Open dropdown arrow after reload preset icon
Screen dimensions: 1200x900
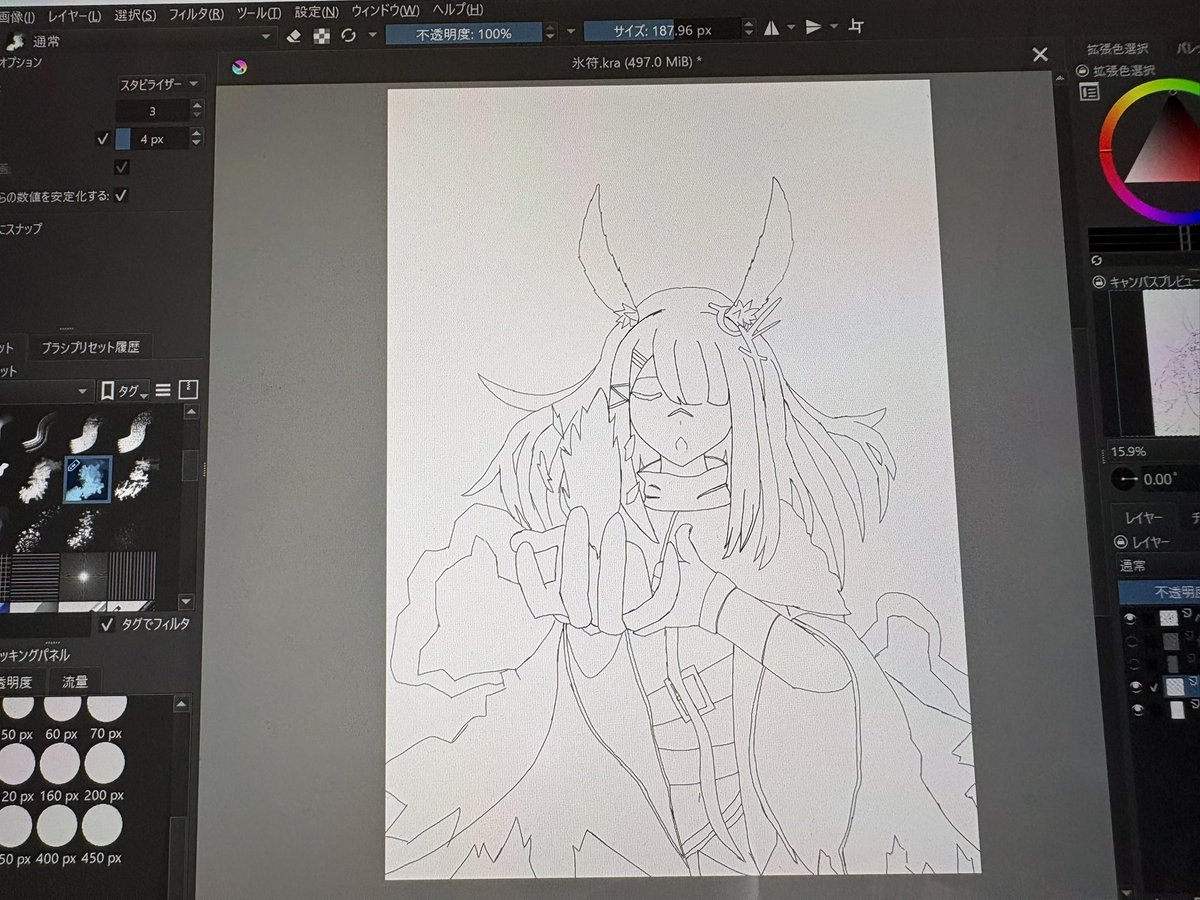pyautogui.click(x=372, y=33)
